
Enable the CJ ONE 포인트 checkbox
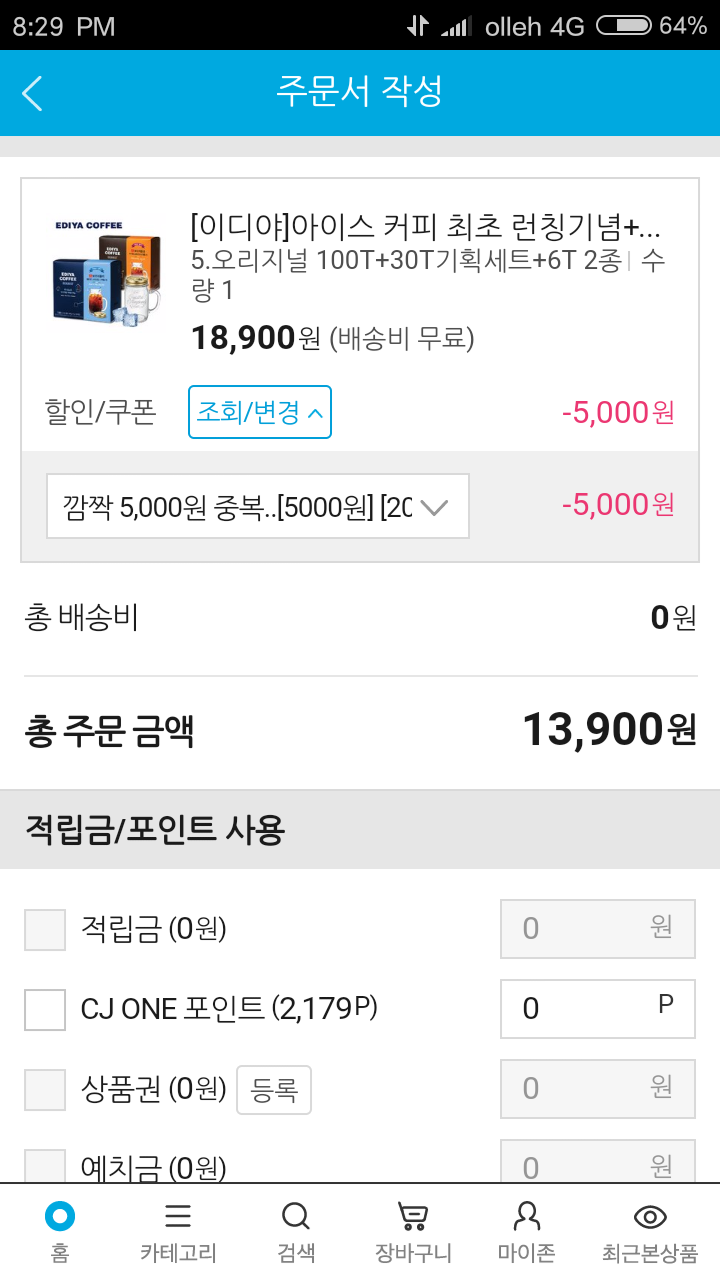tap(45, 1009)
